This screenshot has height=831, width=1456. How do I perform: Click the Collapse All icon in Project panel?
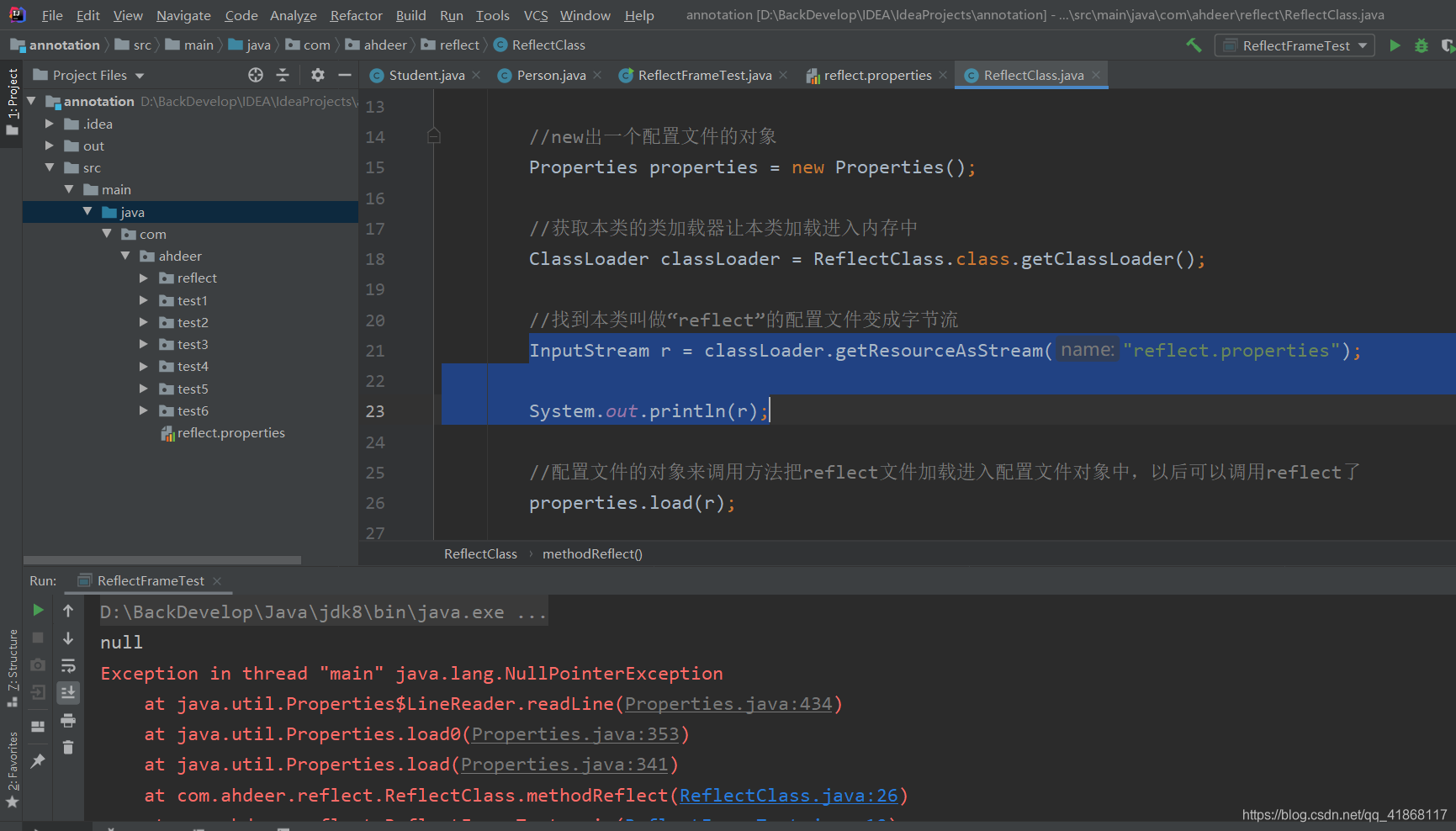[283, 75]
